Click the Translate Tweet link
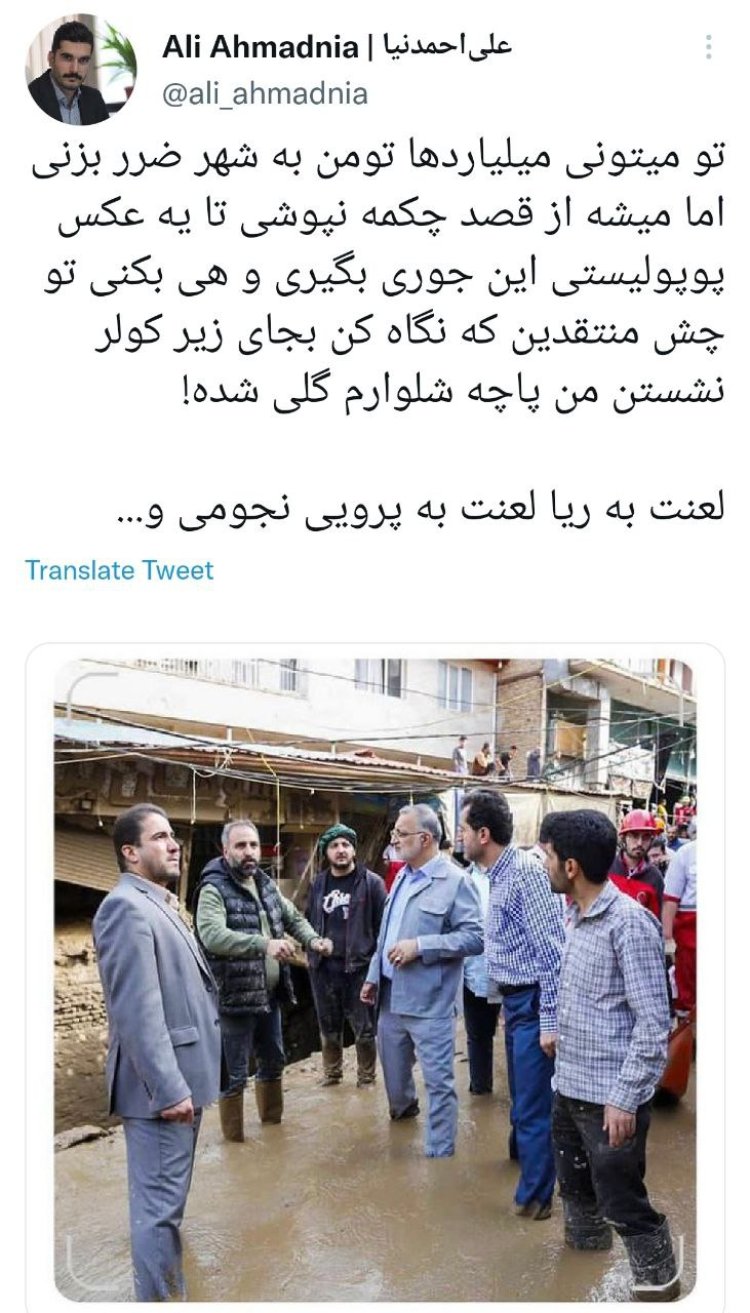 [x=119, y=570]
